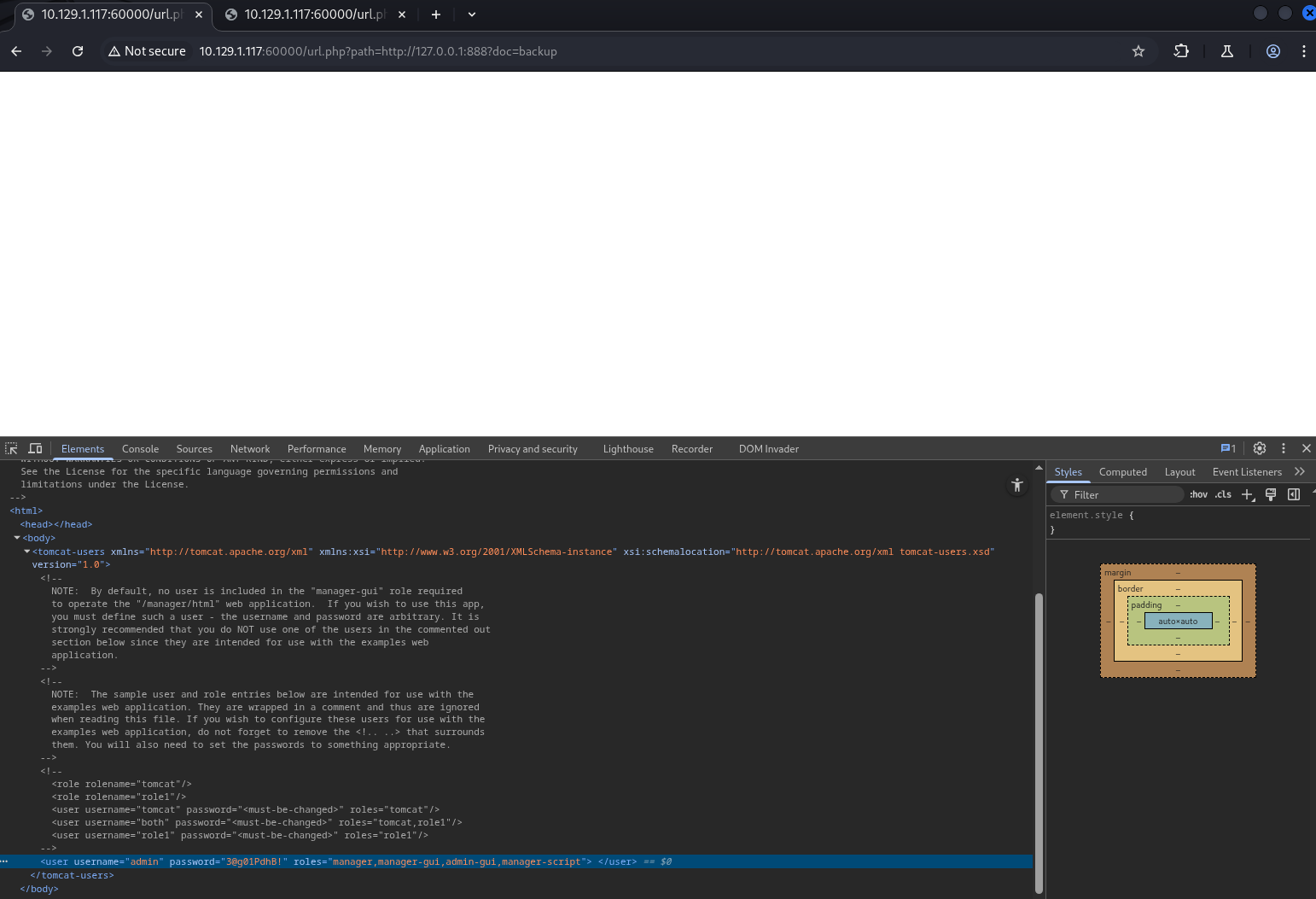Toggle the :hov element state panel
Screen dimensions: 1316x899
click(x=1198, y=494)
